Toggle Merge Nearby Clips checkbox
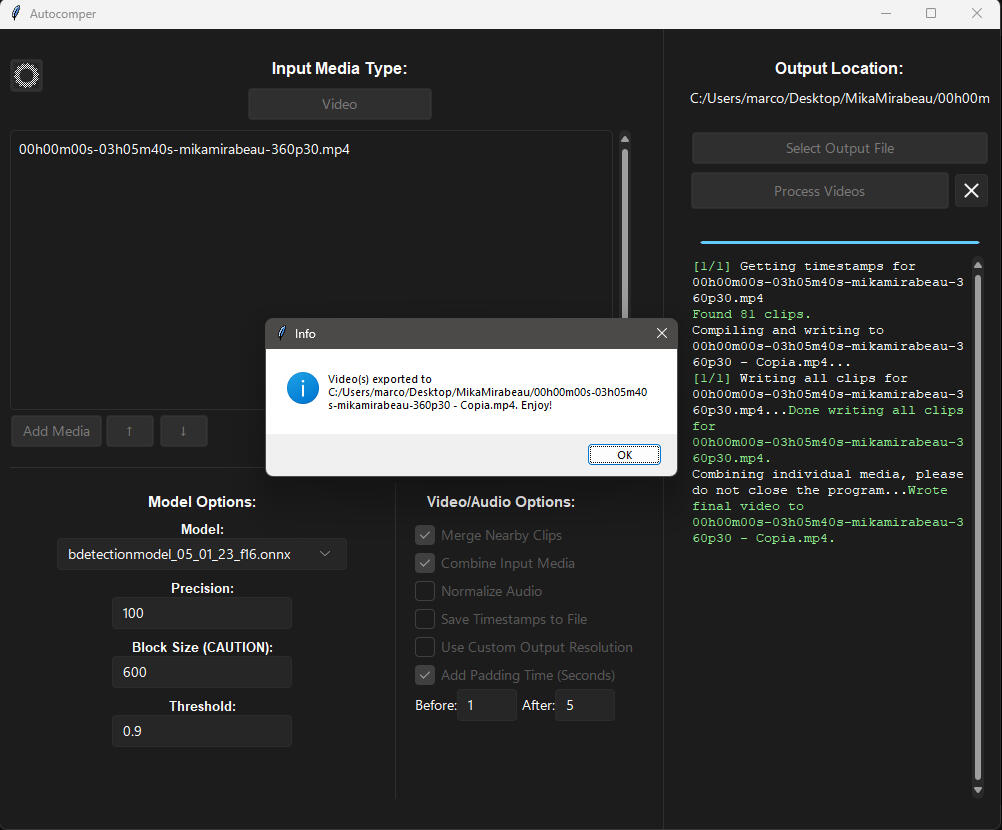The image size is (1002, 830). click(x=425, y=535)
